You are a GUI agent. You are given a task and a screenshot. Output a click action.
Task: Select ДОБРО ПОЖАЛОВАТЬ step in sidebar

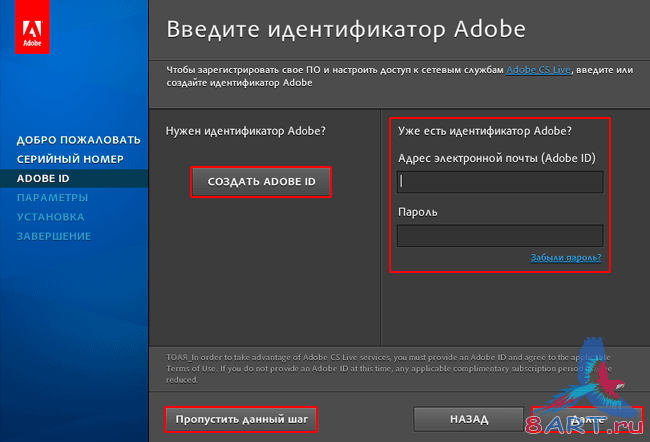(x=78, y=140)
